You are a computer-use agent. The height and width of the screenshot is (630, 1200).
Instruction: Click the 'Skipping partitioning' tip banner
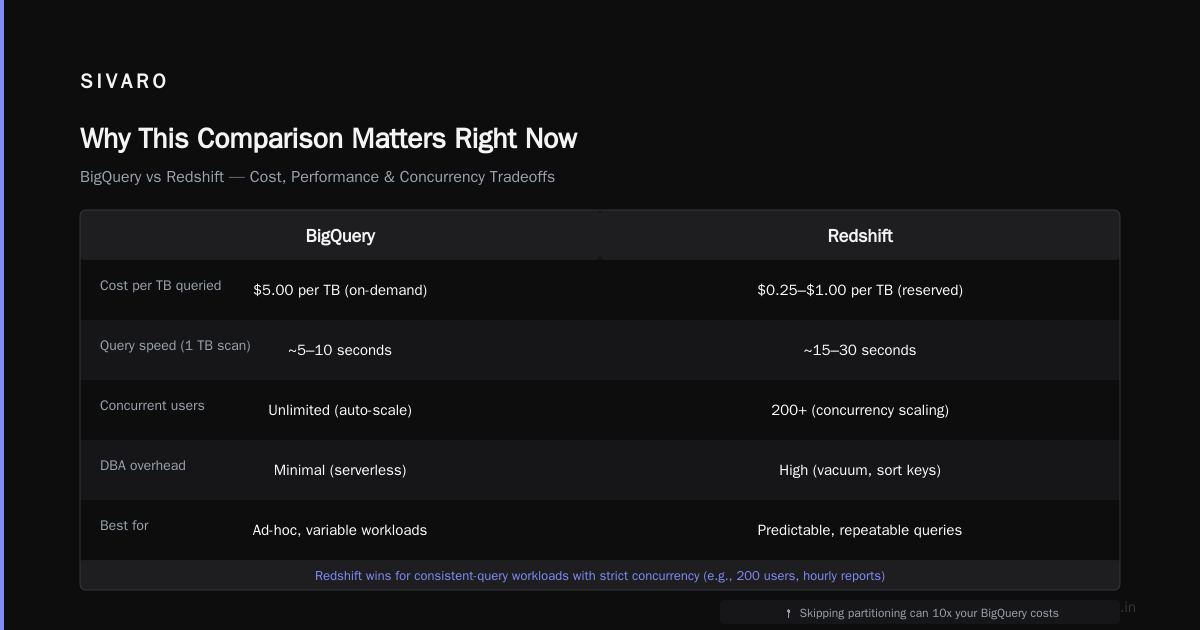(920, 612)
